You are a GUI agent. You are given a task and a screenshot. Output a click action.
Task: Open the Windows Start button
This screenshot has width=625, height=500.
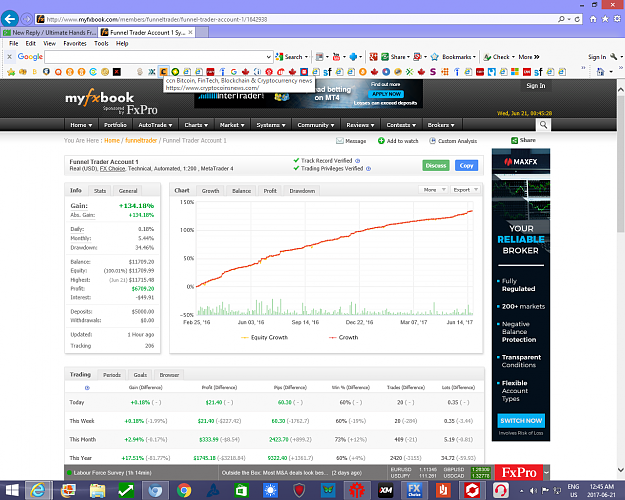12,490
